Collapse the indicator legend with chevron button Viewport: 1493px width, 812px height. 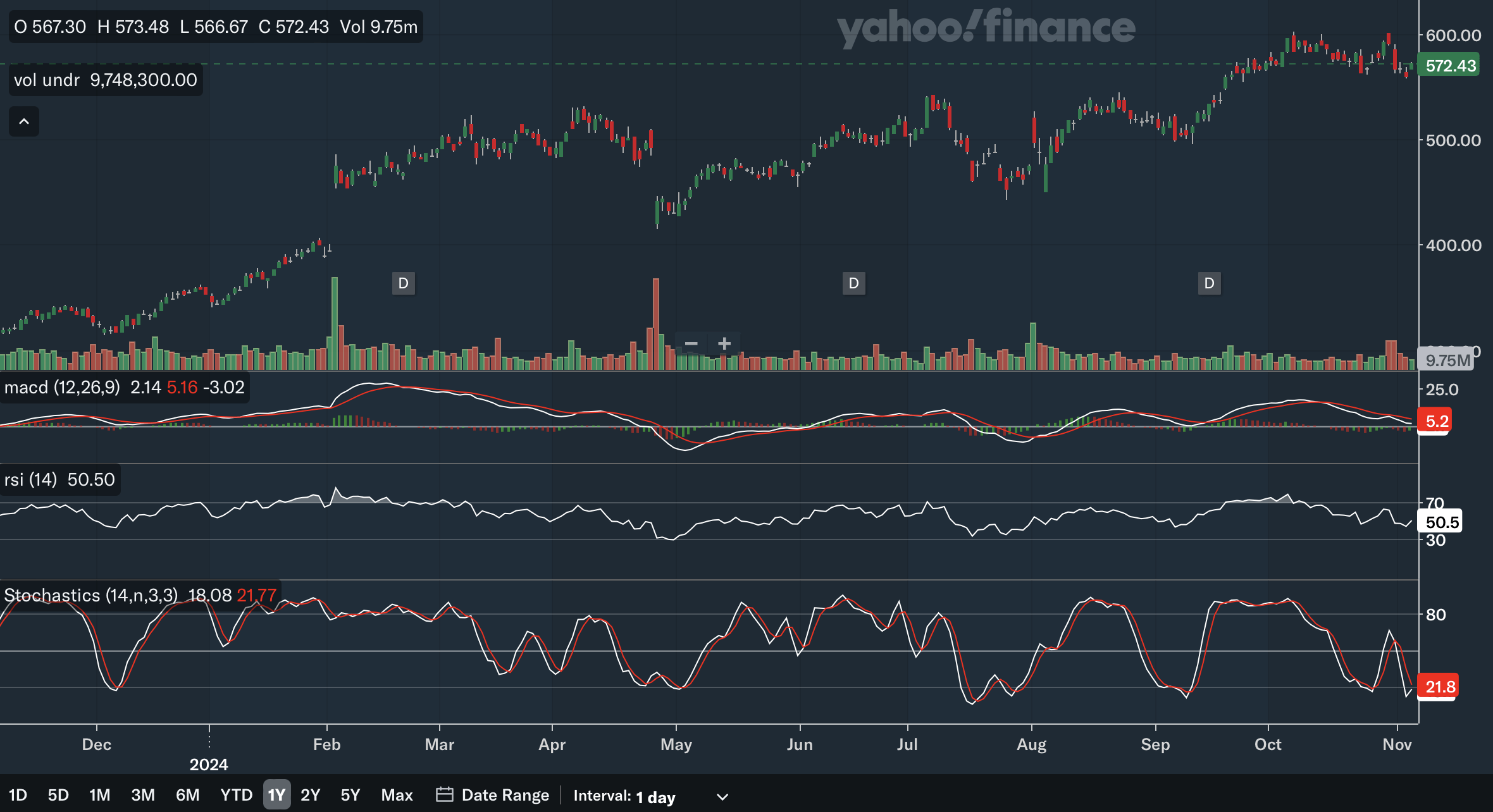24,121
